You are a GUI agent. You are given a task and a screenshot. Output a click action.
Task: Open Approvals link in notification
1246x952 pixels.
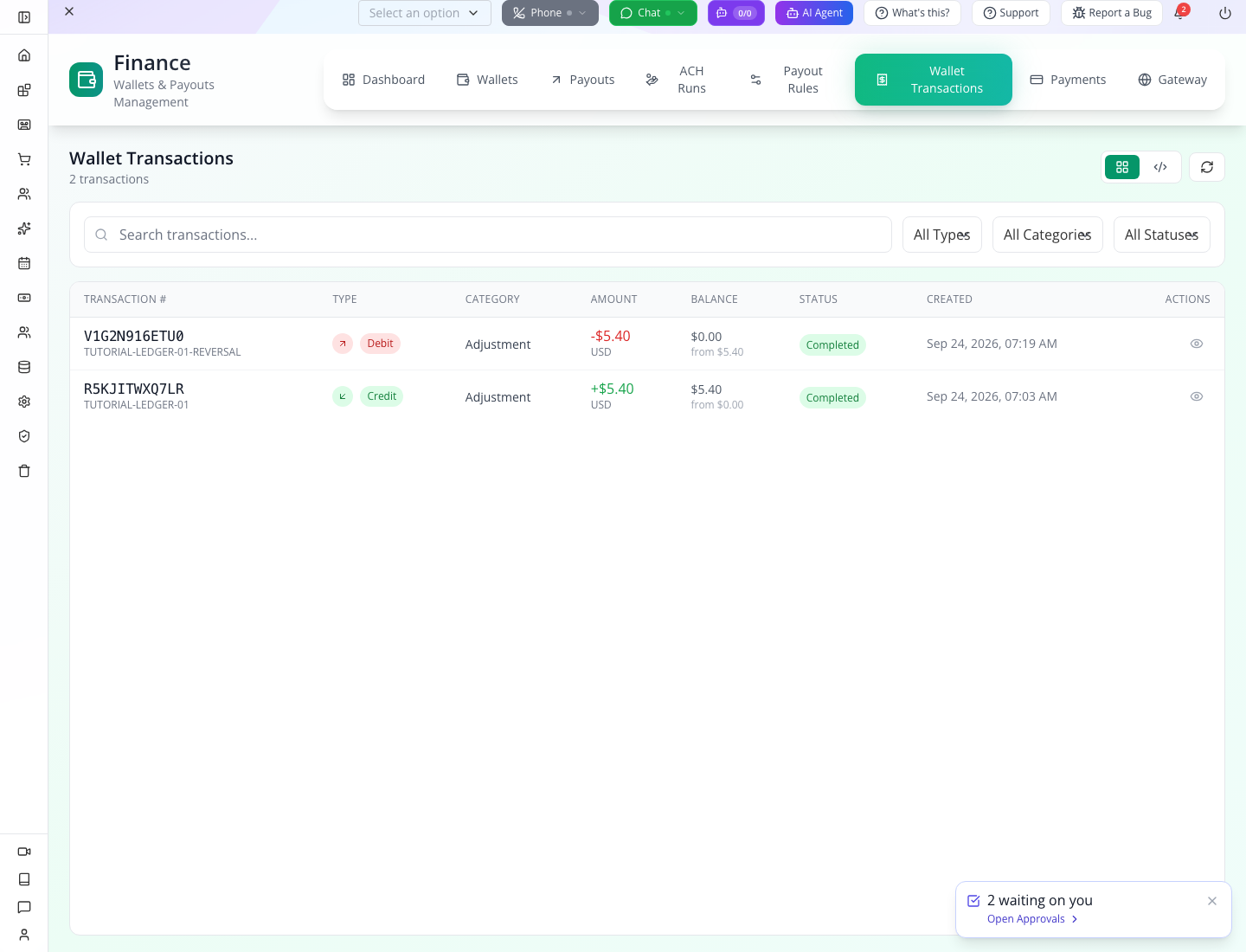1032,919
